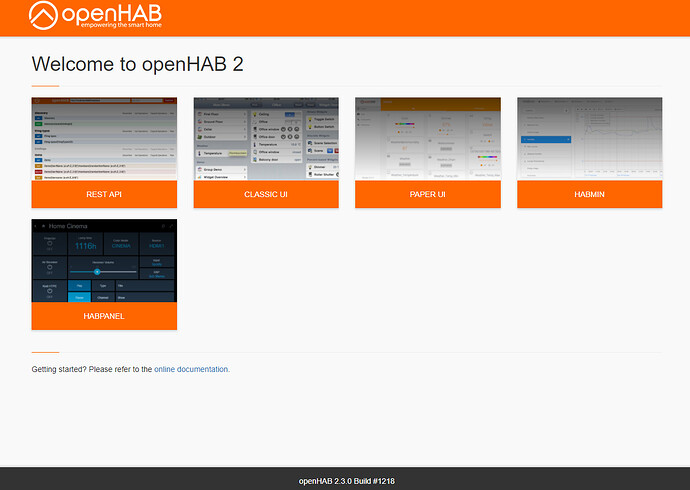Viewport: 690px width, 490px height.
Task: Click the HABmin screenshot thumbnail
Action: (x=590, y=139)
